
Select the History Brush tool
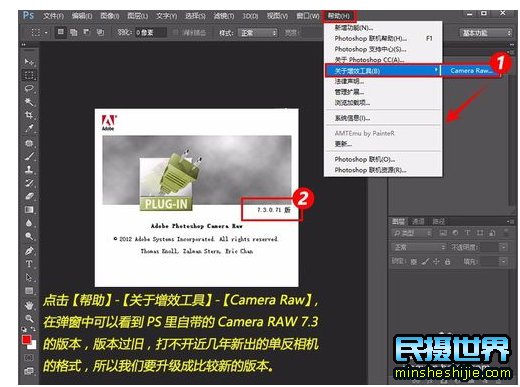pos(29,183)
